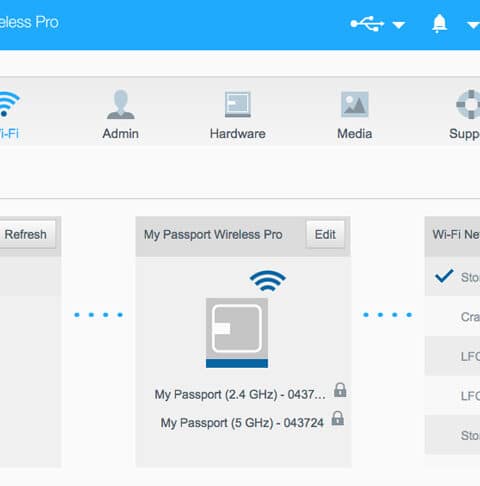Switch to the Admin tab label

pyautogui.click(x=121, y=134)
